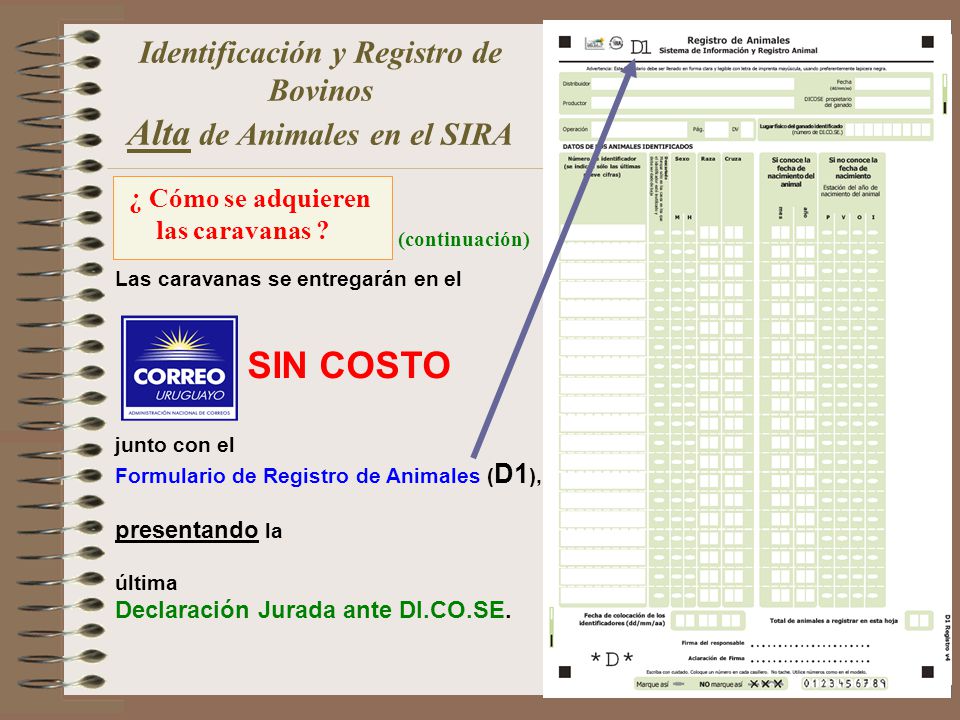Click the underlined word 'Alta'
Viewport: 960px width, 720px height.
[159, 134]
